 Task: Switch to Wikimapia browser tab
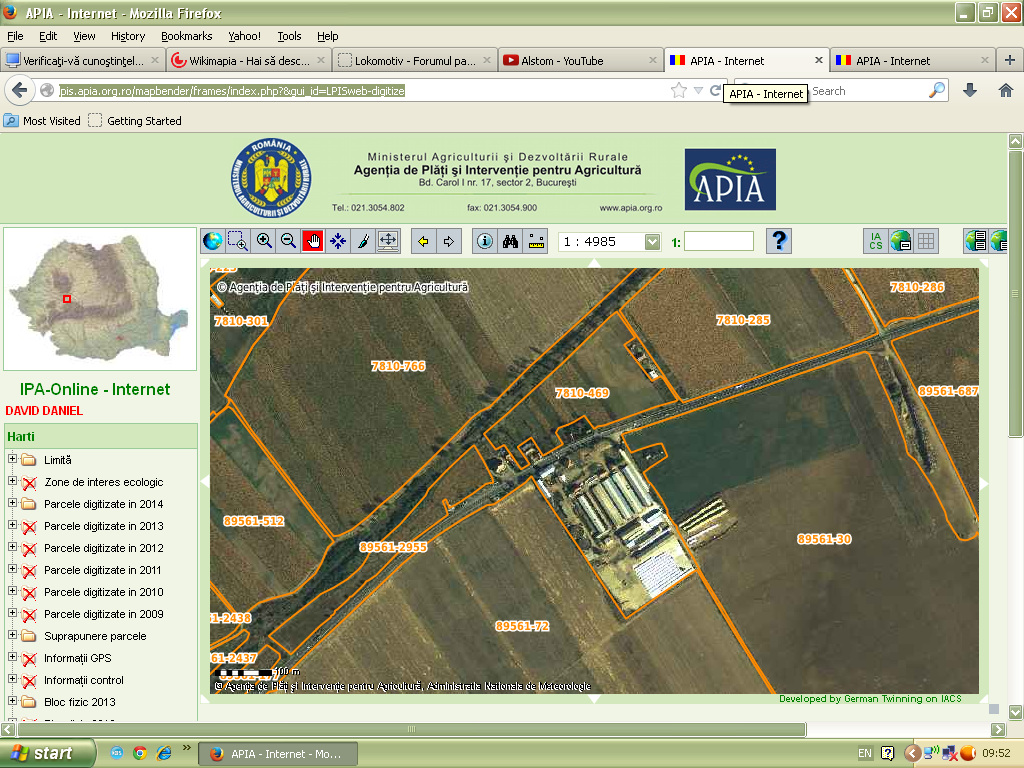click(248, 61)
